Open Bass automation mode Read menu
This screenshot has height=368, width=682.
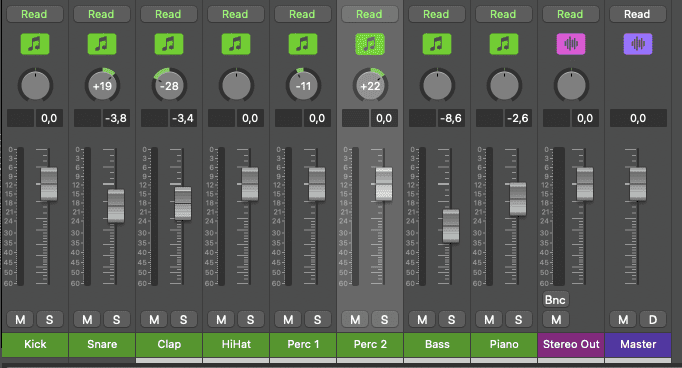click(437, 14)
